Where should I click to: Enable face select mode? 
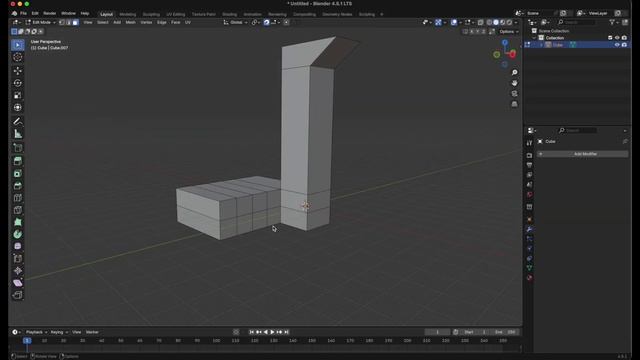[x=75, y=22]
